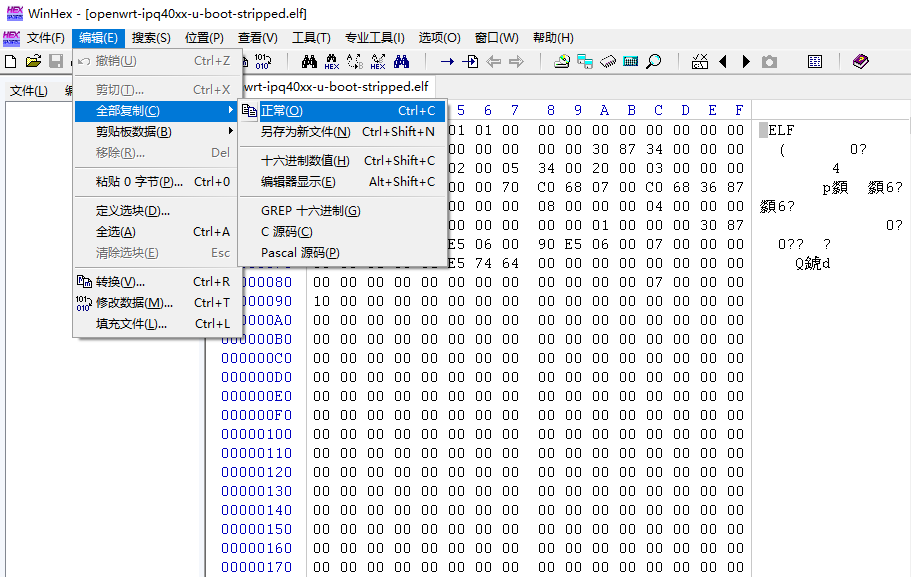Click offset row 00000170

point(256,567)
